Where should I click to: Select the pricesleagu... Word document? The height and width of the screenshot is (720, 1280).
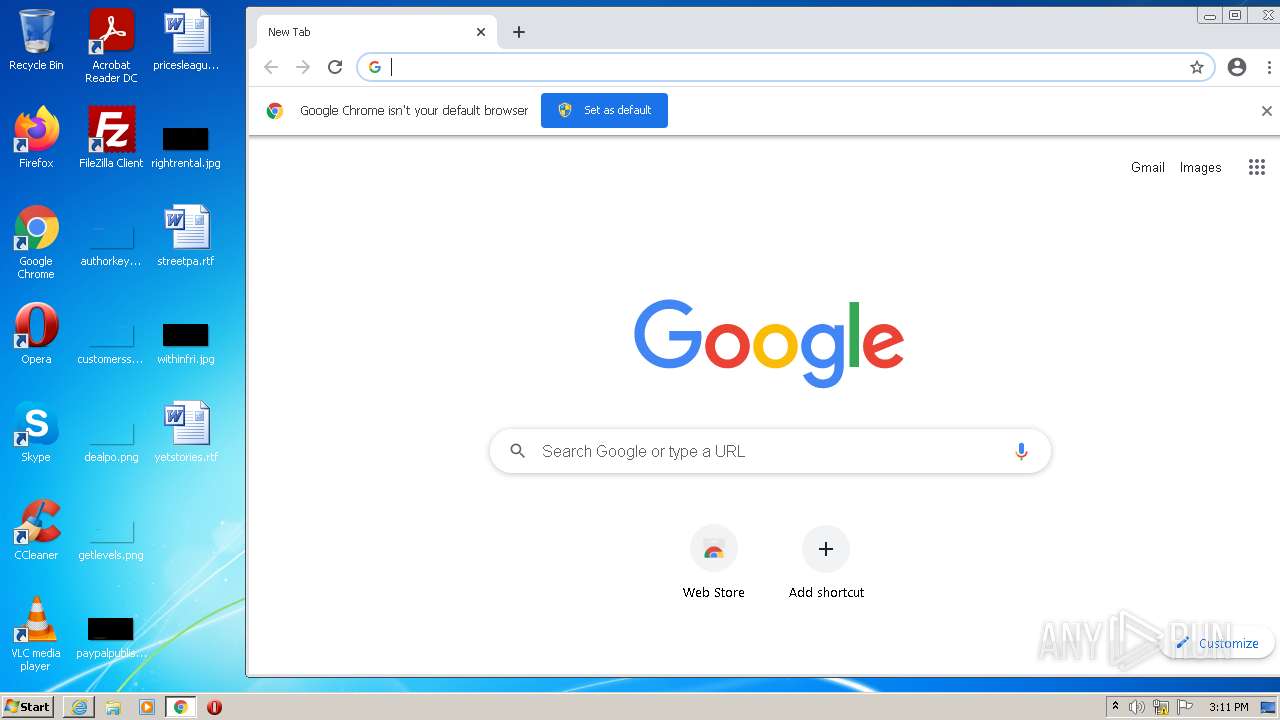186,41
